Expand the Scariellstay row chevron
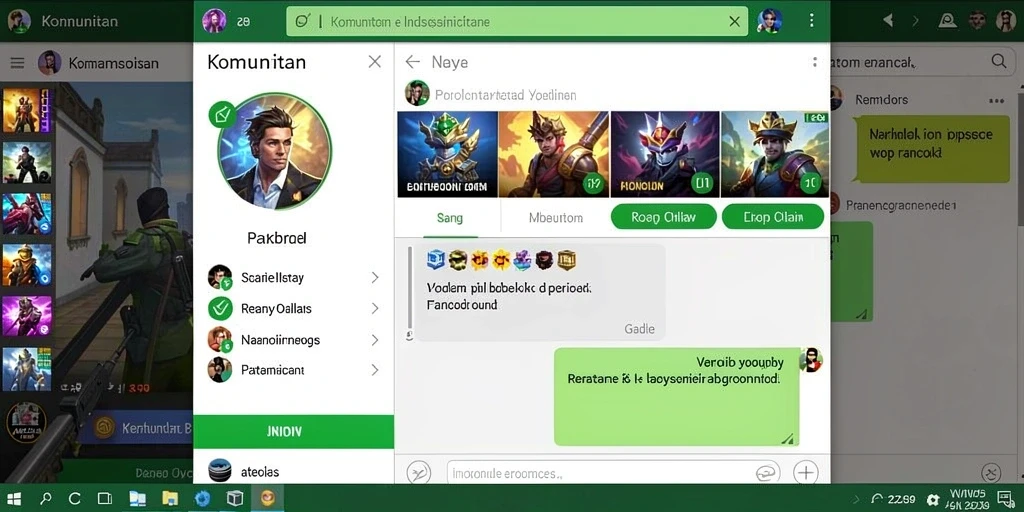 (x=375, y=278)
